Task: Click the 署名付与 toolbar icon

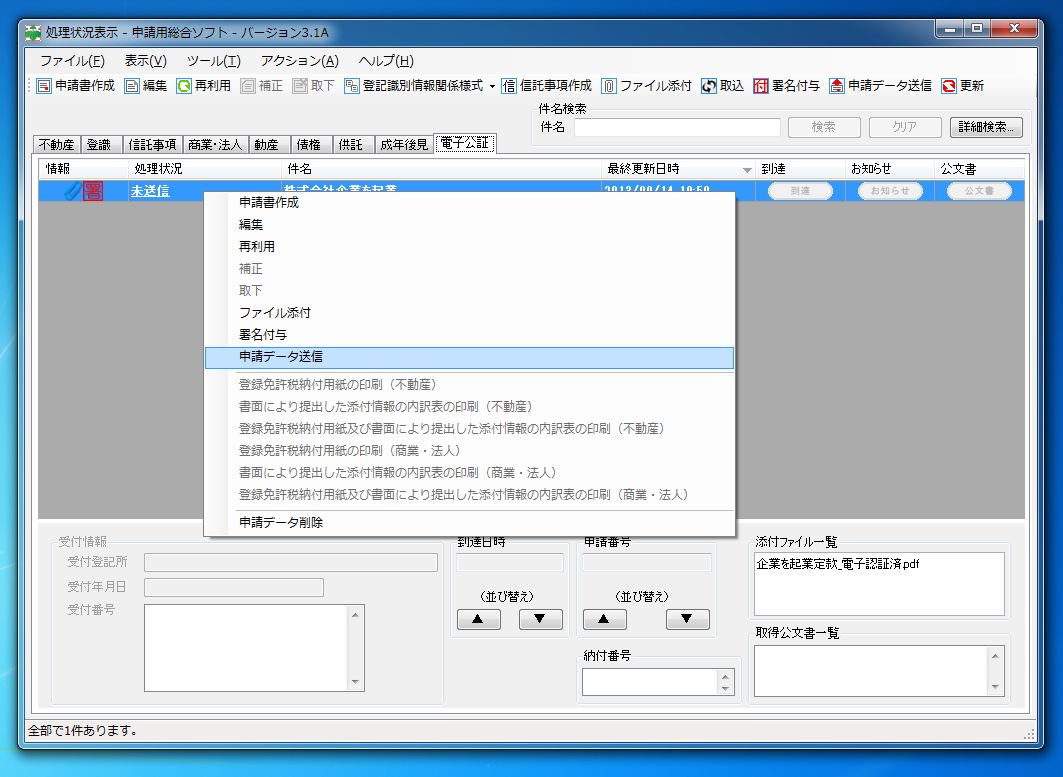Action: (761, 86)
